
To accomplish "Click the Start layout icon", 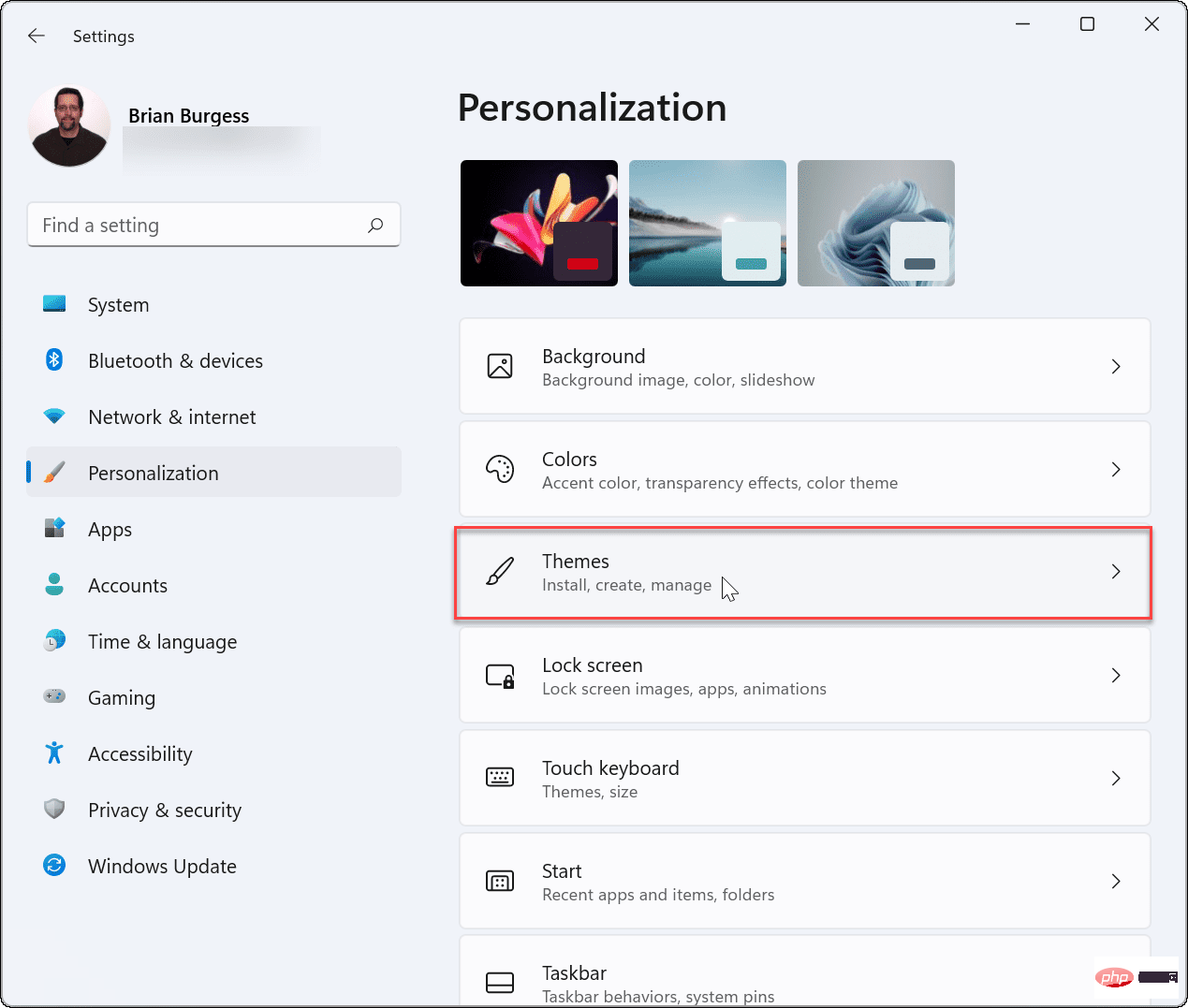I will coord(500,881).
